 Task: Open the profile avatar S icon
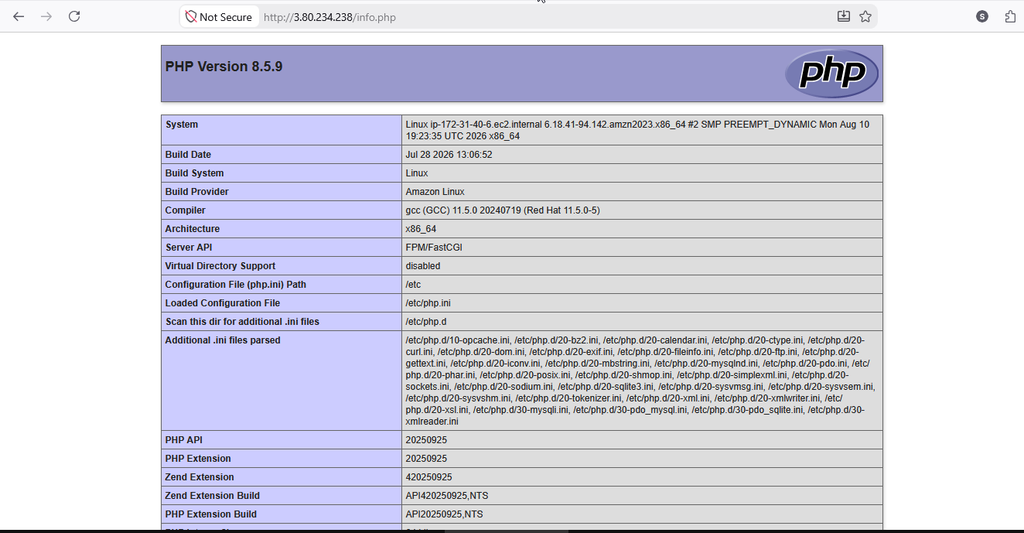pos(982,17)
